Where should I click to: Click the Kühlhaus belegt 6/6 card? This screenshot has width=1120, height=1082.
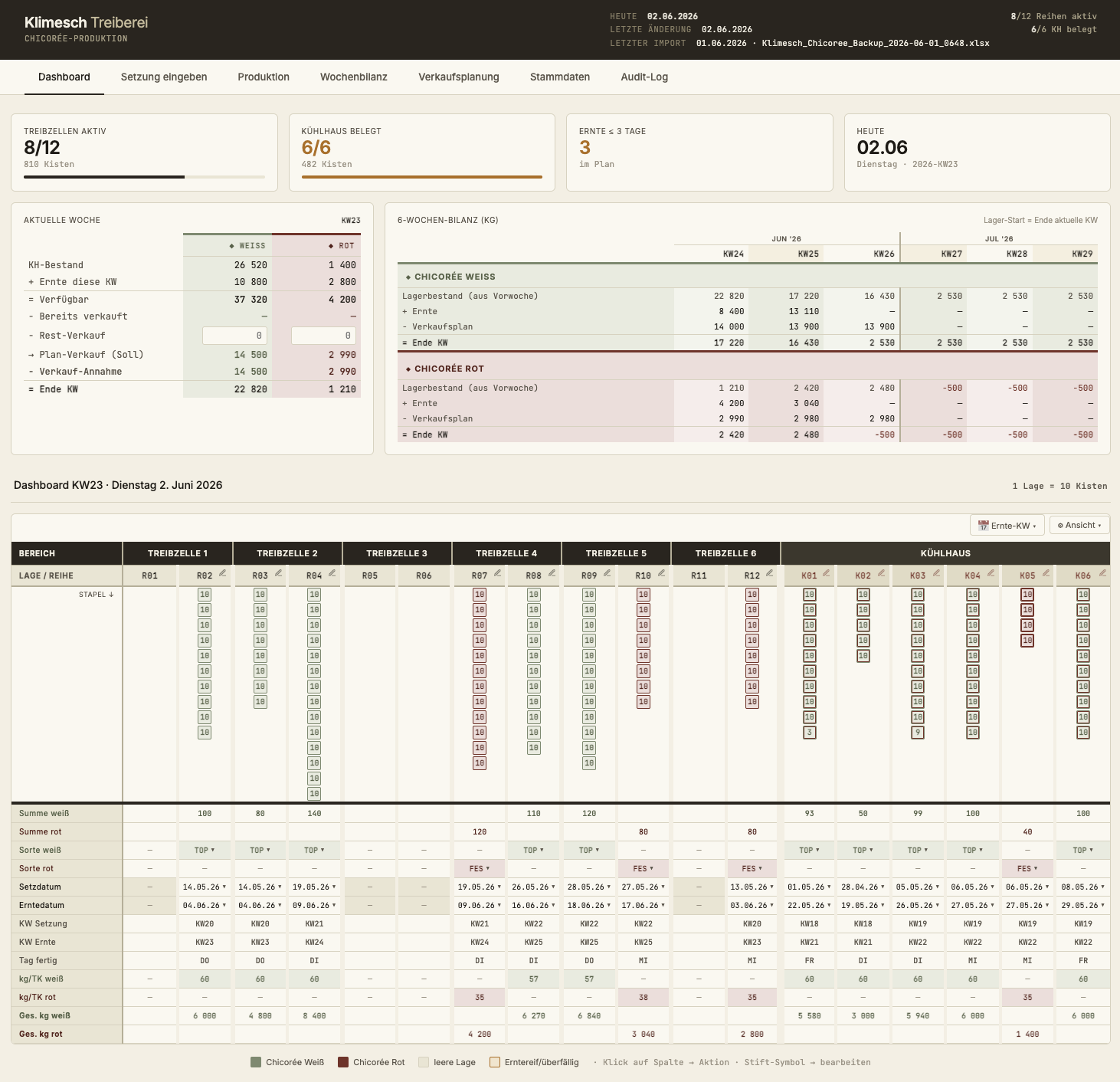(422, 152)
